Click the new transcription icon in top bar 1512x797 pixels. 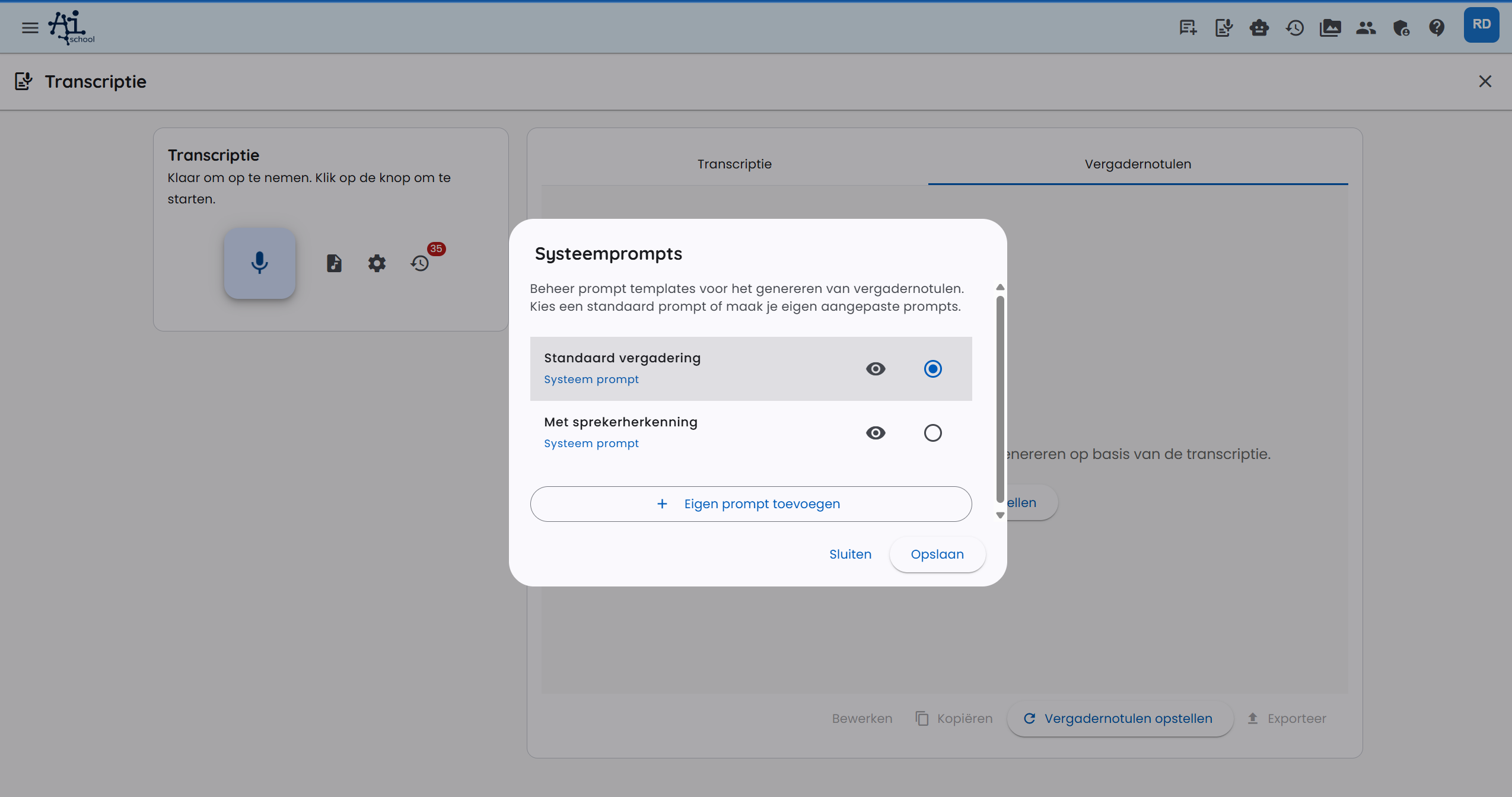point(1187,27)
